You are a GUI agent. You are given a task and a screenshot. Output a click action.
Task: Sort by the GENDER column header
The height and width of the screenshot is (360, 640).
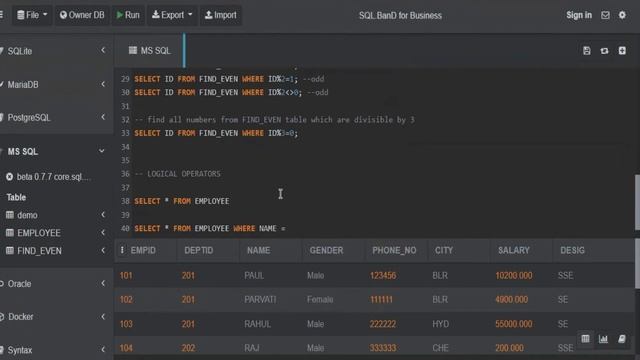(x=326, y=250)
